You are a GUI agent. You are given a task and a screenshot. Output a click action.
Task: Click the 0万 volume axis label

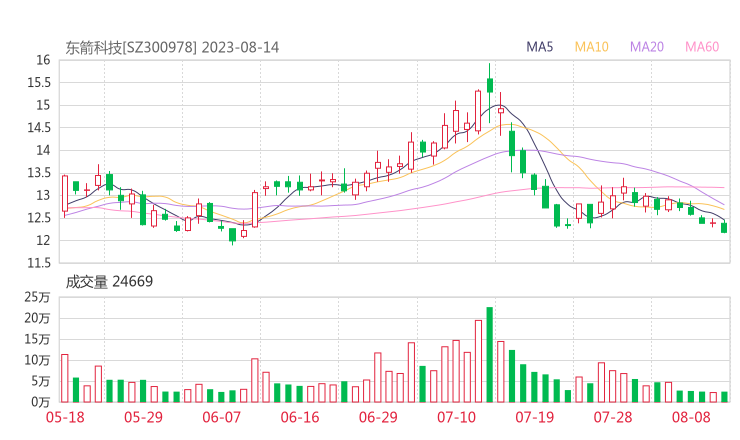pos(41,402)
